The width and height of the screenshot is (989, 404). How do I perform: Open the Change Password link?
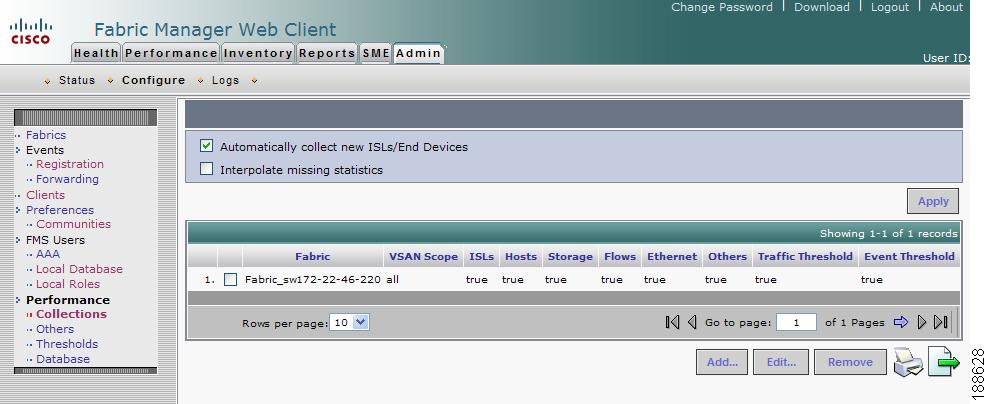(x=722, y=7)
